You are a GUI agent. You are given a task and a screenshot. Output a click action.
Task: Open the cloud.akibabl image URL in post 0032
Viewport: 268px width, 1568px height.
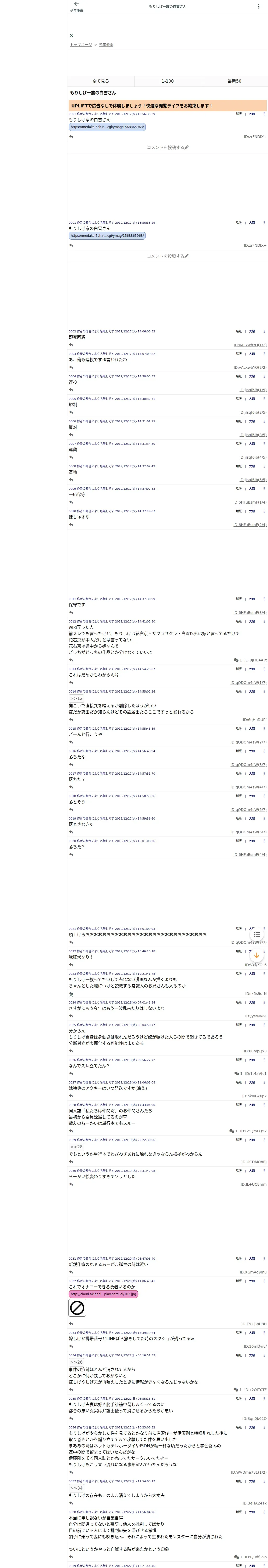[x=103, y=1294]
